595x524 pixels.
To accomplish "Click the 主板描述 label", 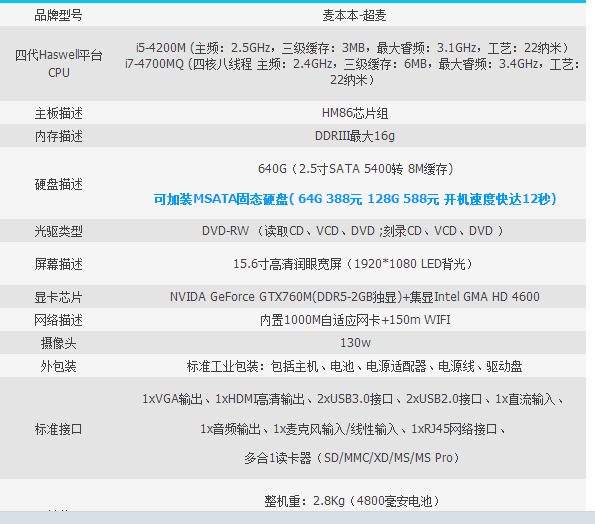I will (58, 113).
